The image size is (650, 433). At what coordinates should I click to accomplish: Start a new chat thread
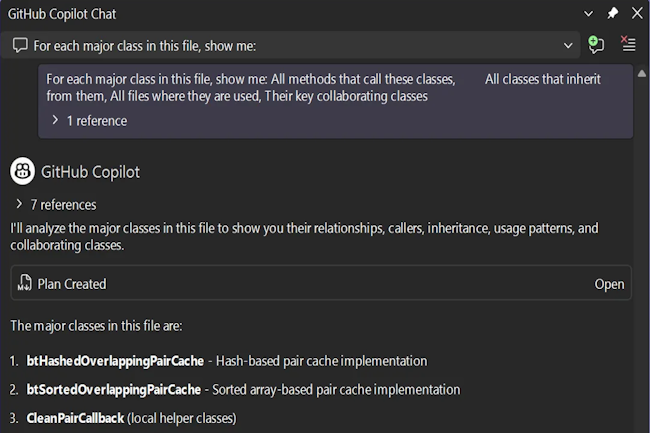597,45
